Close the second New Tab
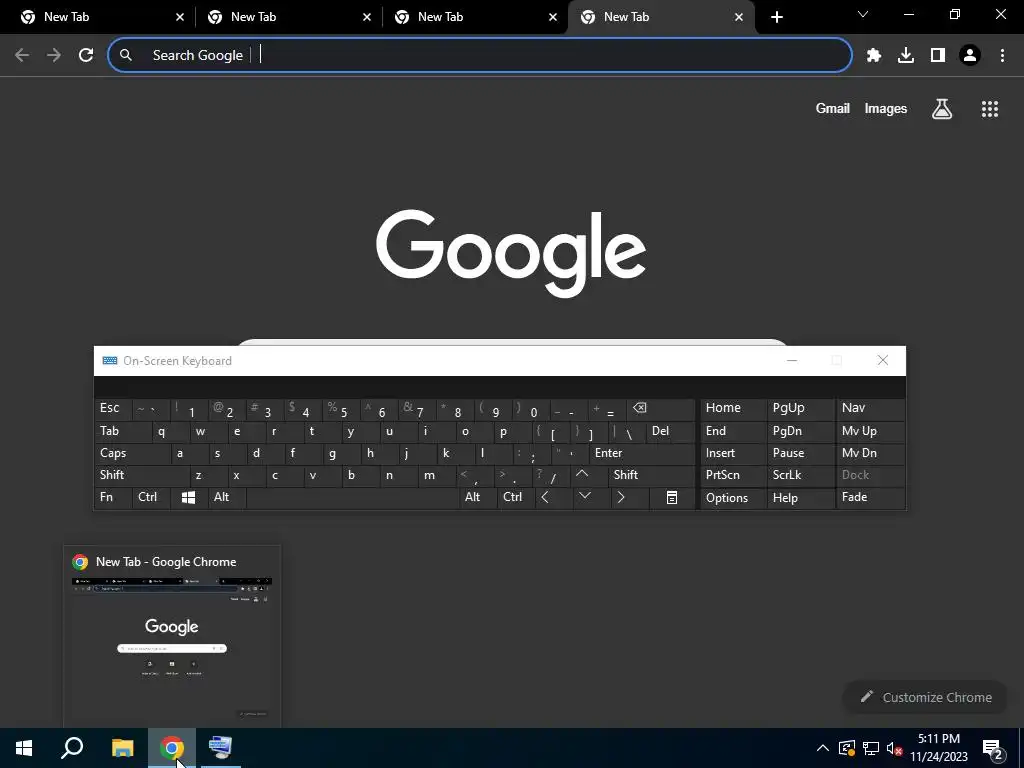The height and width of the screenshot is (768, 1024). pos(366,17)
